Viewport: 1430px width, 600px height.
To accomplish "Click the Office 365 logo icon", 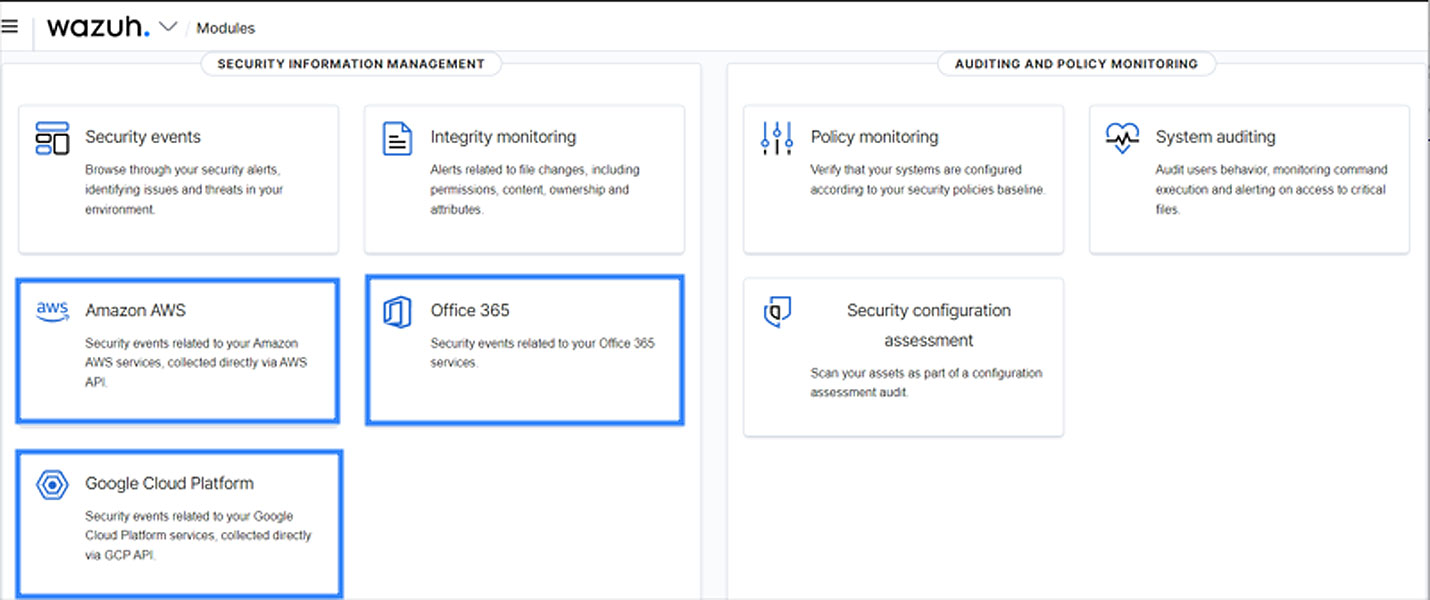I will point(398,312).
